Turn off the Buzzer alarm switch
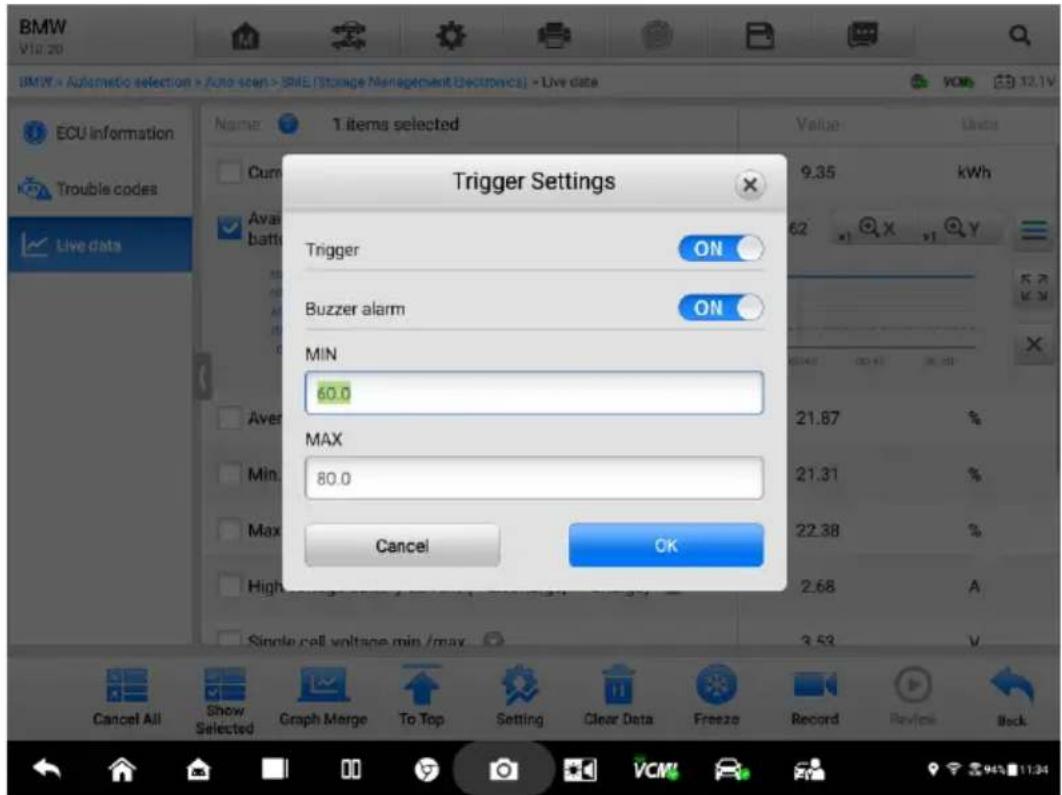 [721, 308]
